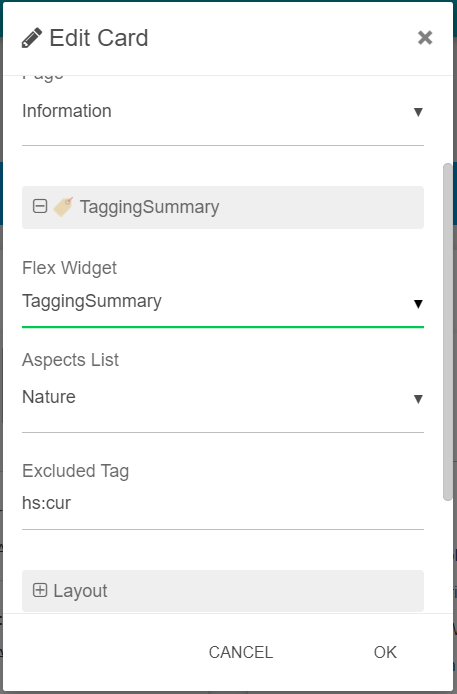Click the pencil icon beside Edit Card
This screenshot has width=457, height=694.
click(32, 38)
